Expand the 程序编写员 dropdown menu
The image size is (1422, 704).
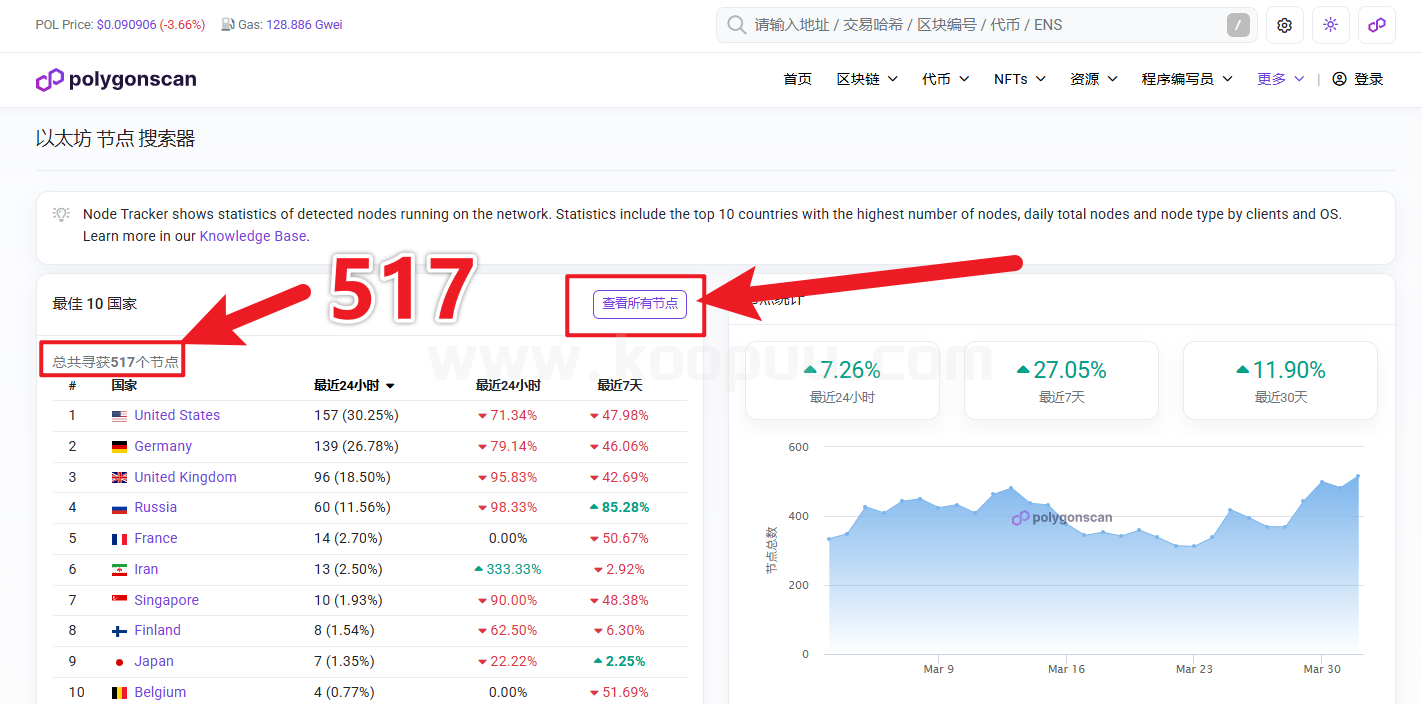point(1187,79)
